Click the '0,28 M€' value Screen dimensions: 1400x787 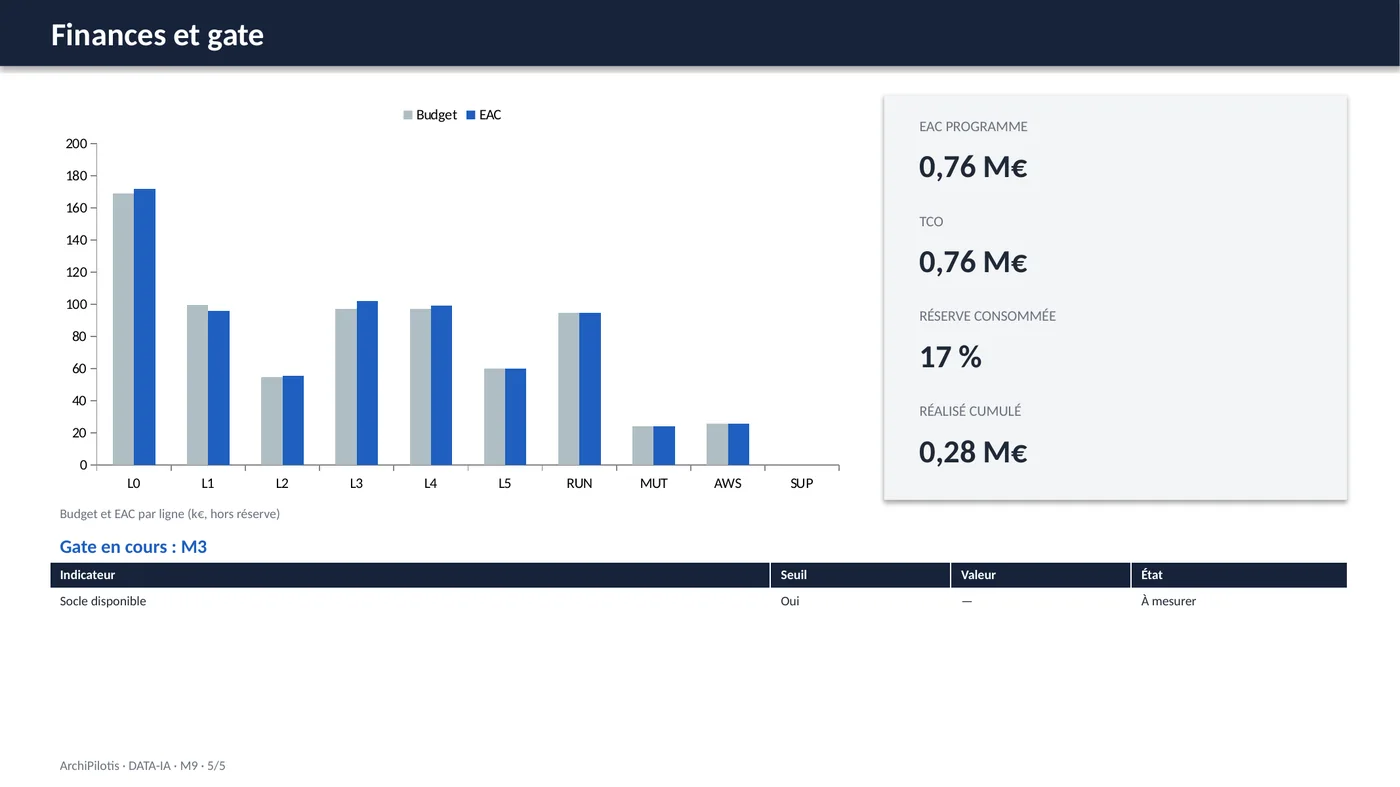tap(973, 451)
